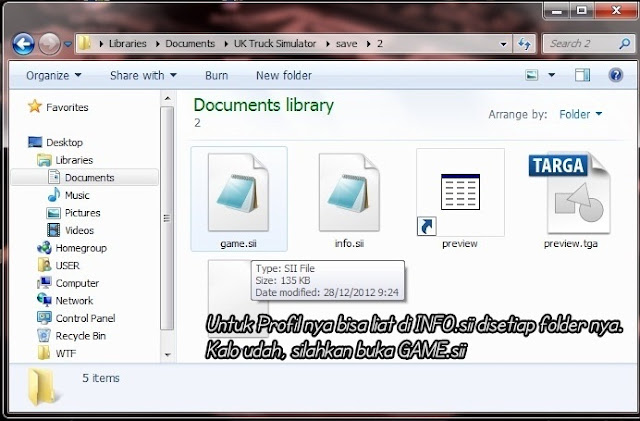Click the Favorites star icon
The image size is (640, 421).
(35, 107)
